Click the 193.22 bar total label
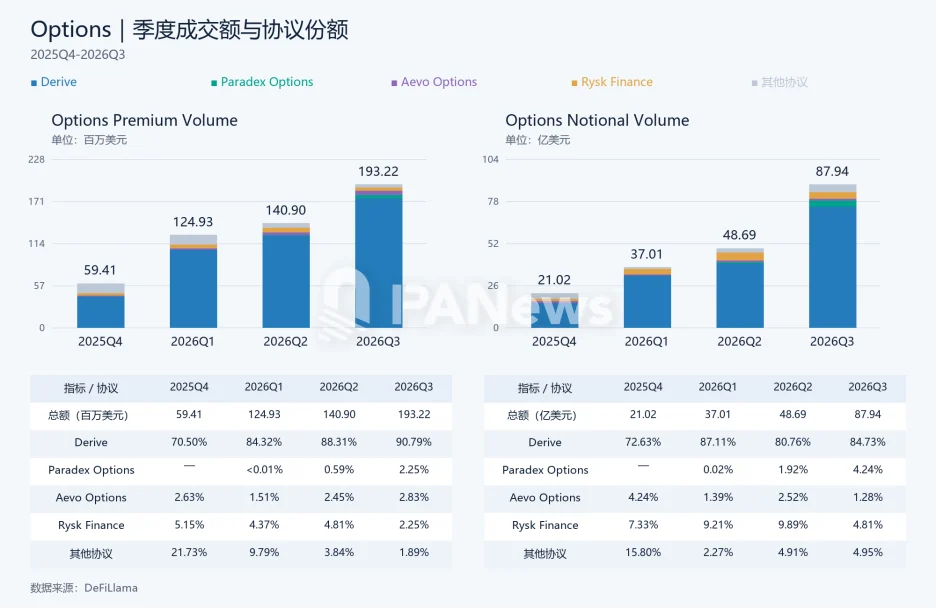 [x=378, y=171]
